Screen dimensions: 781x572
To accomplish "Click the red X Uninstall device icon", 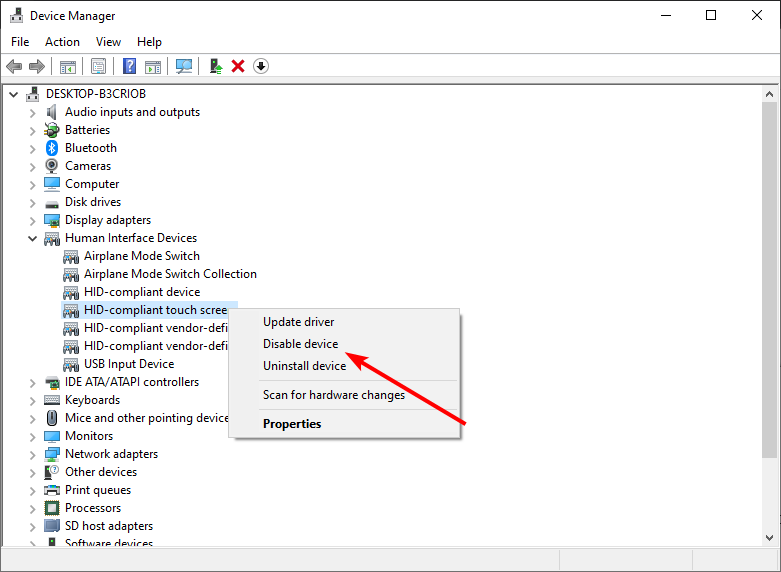I will coord(238,66).
